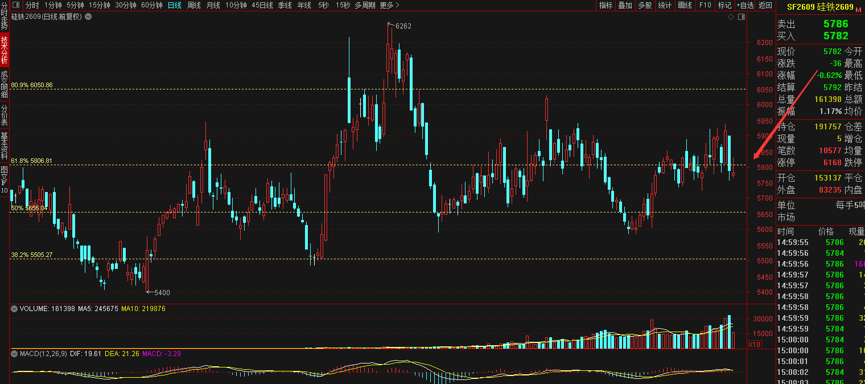Switch chart to 季线 quarterly

click(285, 5)
